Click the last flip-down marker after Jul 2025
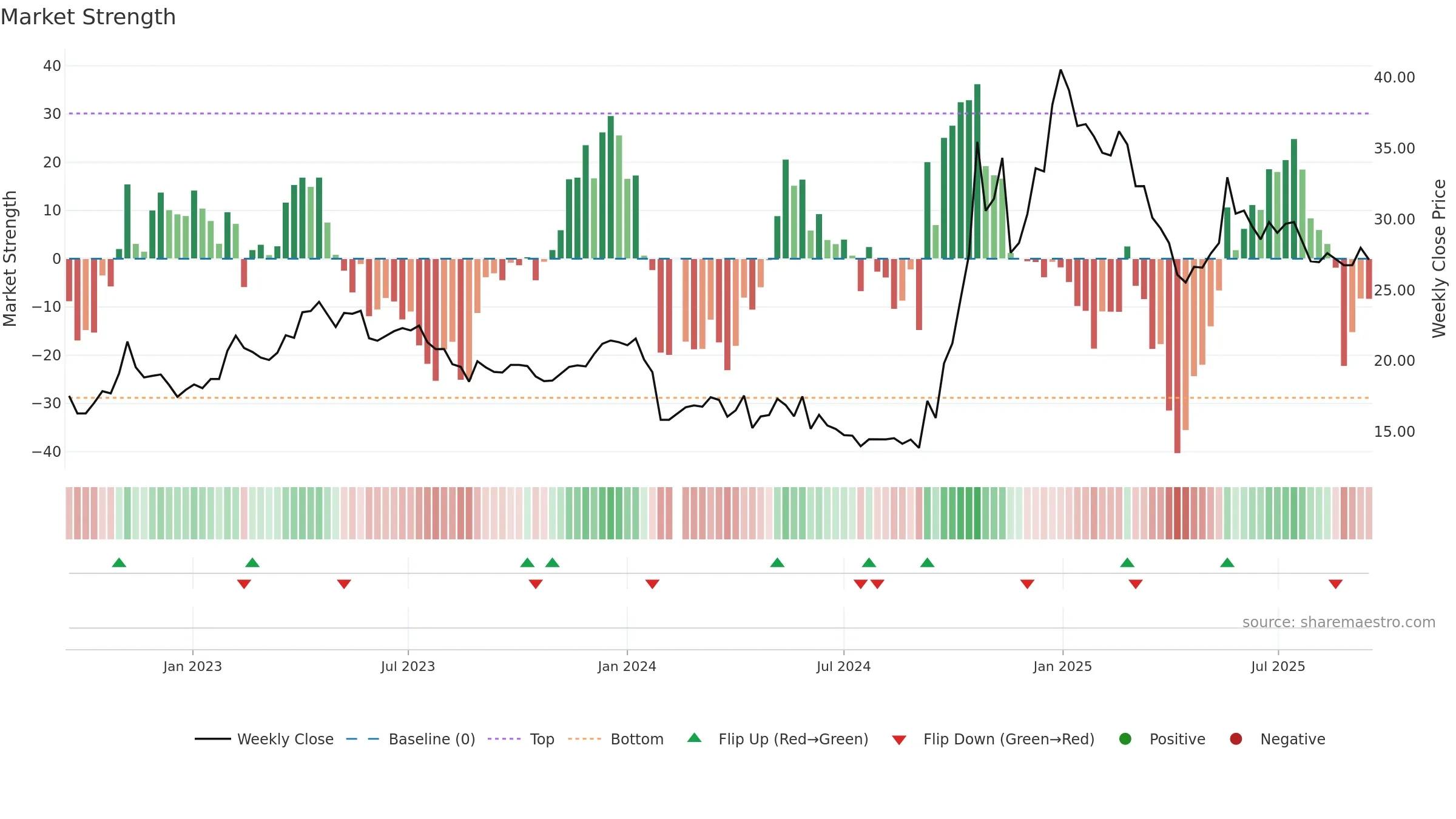 point(1335,584)
